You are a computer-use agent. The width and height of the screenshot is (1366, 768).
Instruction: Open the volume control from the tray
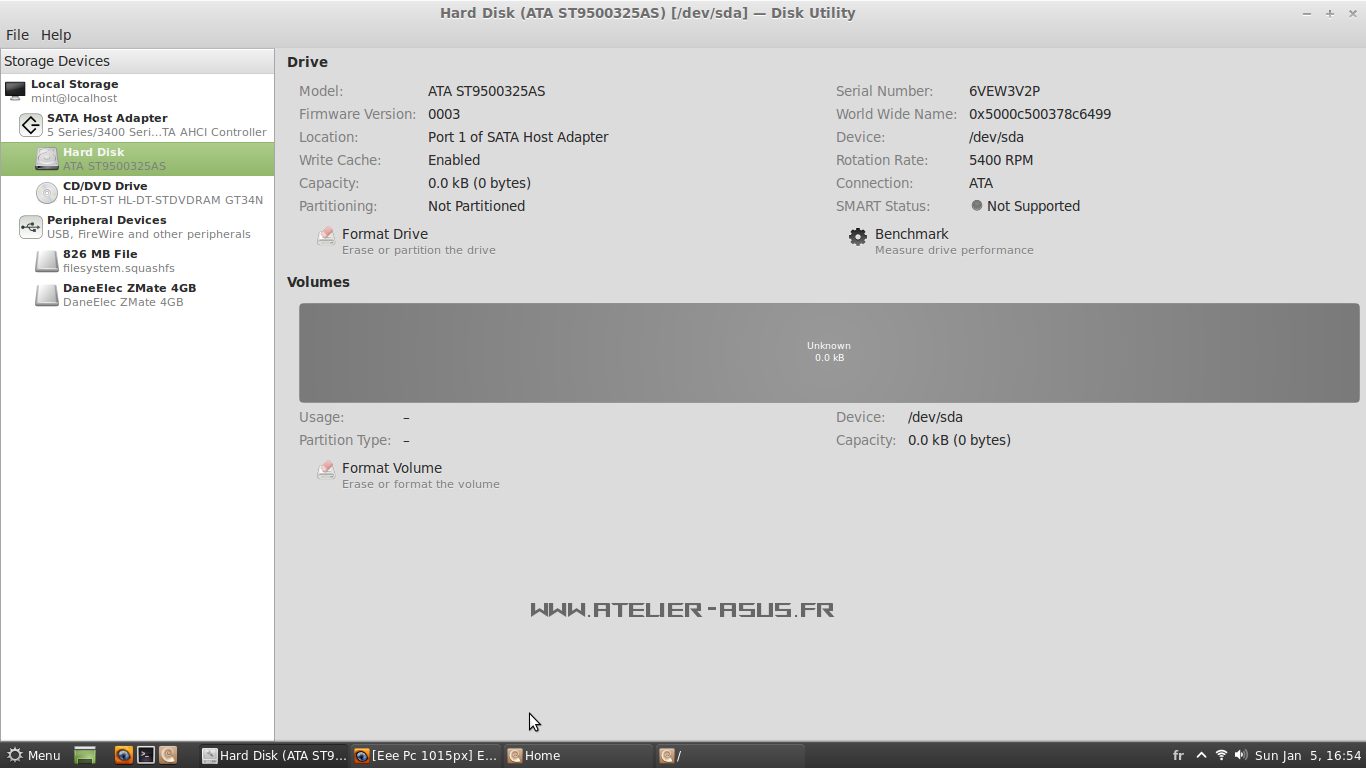pos(1241,755)
